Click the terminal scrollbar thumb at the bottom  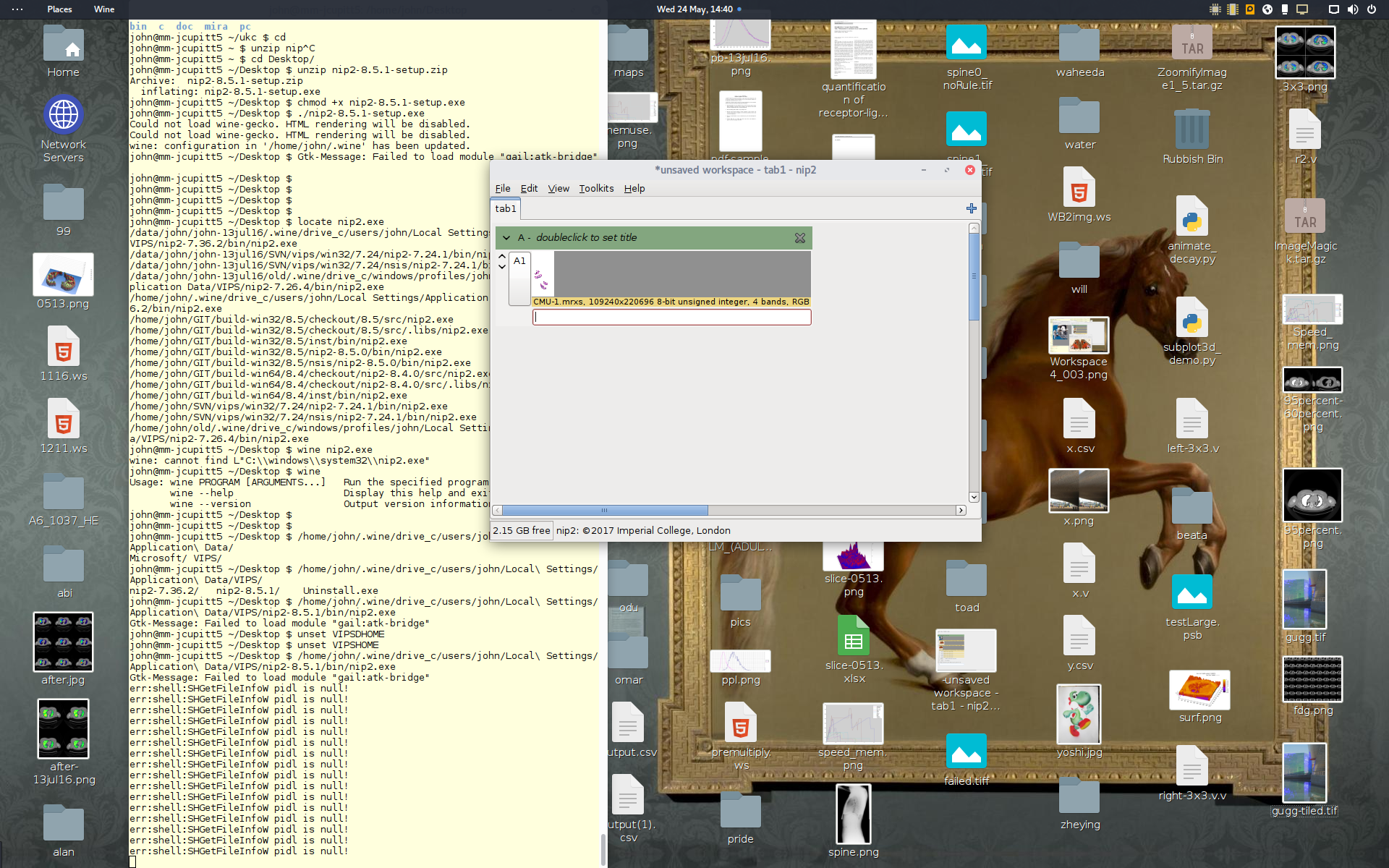point(603,849)
